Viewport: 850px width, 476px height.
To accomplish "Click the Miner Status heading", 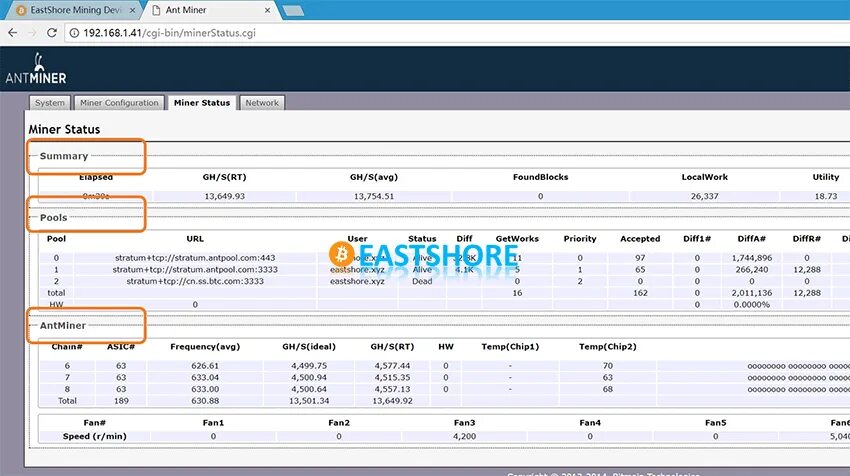I will click(x=64, y=129).
